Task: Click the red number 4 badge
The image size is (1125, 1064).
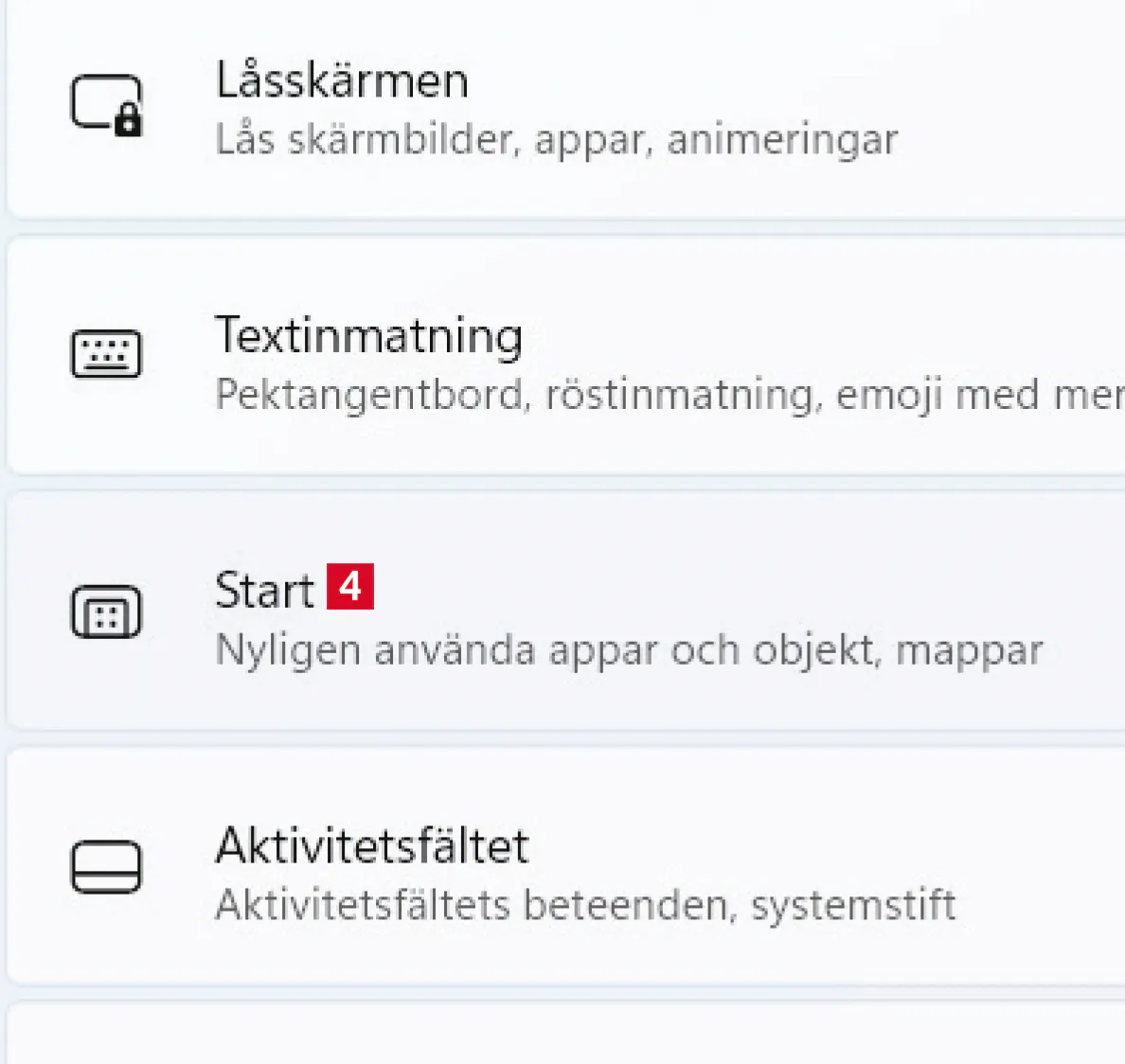Action: coord(350,587)
